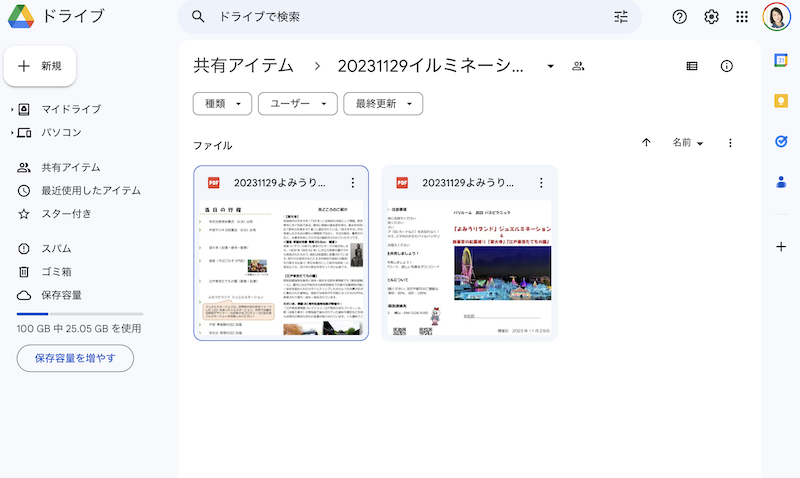The height and width of the screenshot is (478, 800).
Task: Open Google Keep in side panel
Action: 781,101
